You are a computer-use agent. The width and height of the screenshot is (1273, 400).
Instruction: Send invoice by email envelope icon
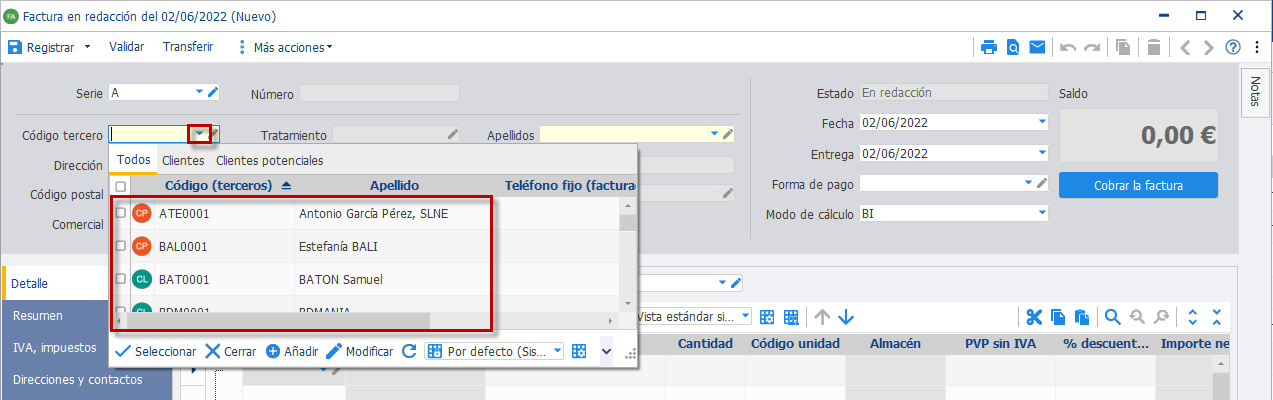pos(1037,47)
